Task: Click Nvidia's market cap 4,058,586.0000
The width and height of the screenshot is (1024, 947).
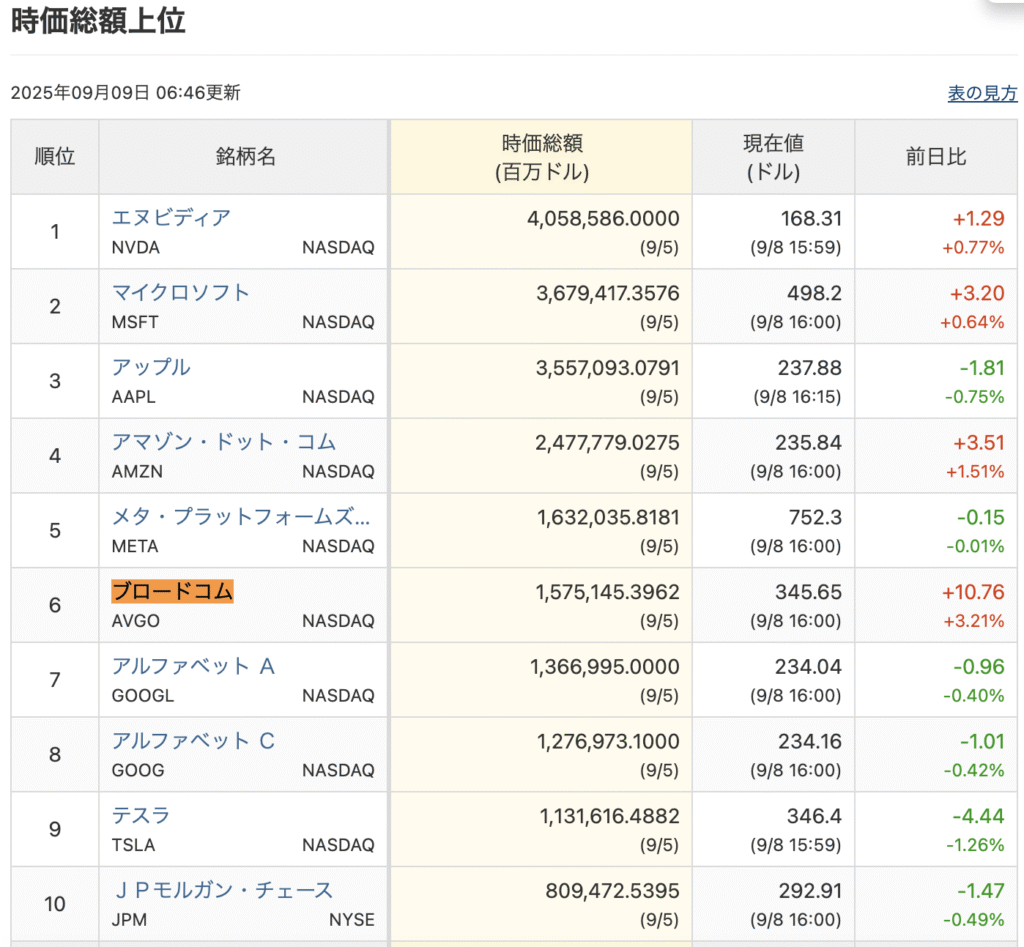Action: [x=603, y=218]
